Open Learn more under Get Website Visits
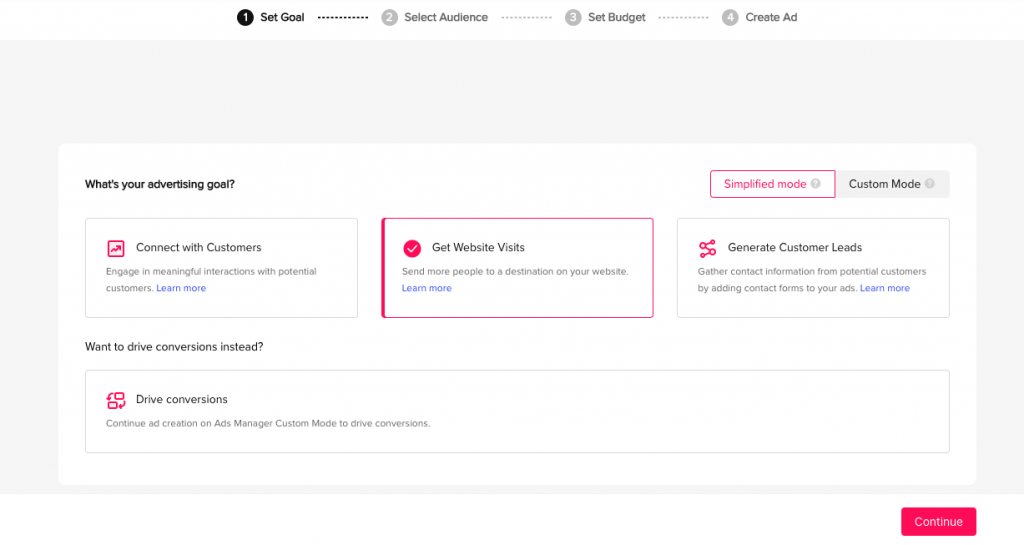Screen dimensions: 1024x545 (426, 288)
